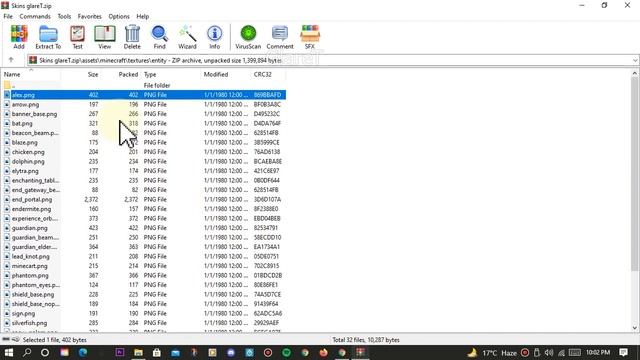Select end_portal.png file
Image resolution: width=640 pixels, height=360 pixels.
click(x=144, y=199)
